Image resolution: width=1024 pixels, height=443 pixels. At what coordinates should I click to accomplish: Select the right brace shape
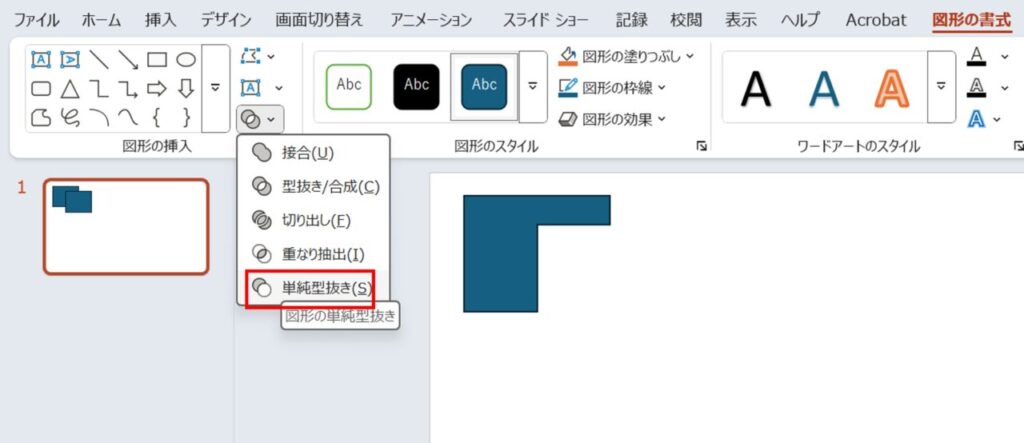pyautogui.click(x=186, y=117)
